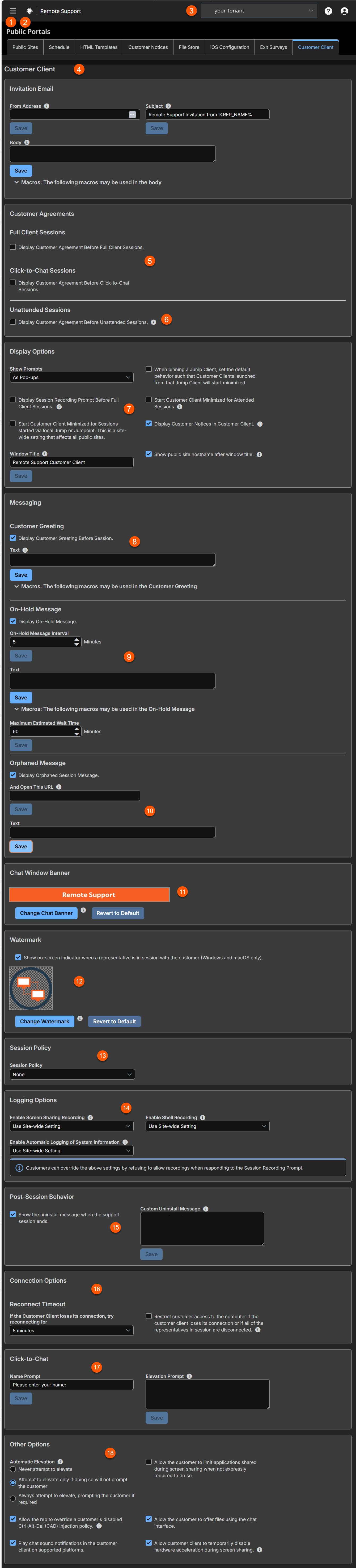Screen dimensions: 356x1568
Task: Save the Customer Greeting text
Action: pyautogui.click(x=21, y=575)
